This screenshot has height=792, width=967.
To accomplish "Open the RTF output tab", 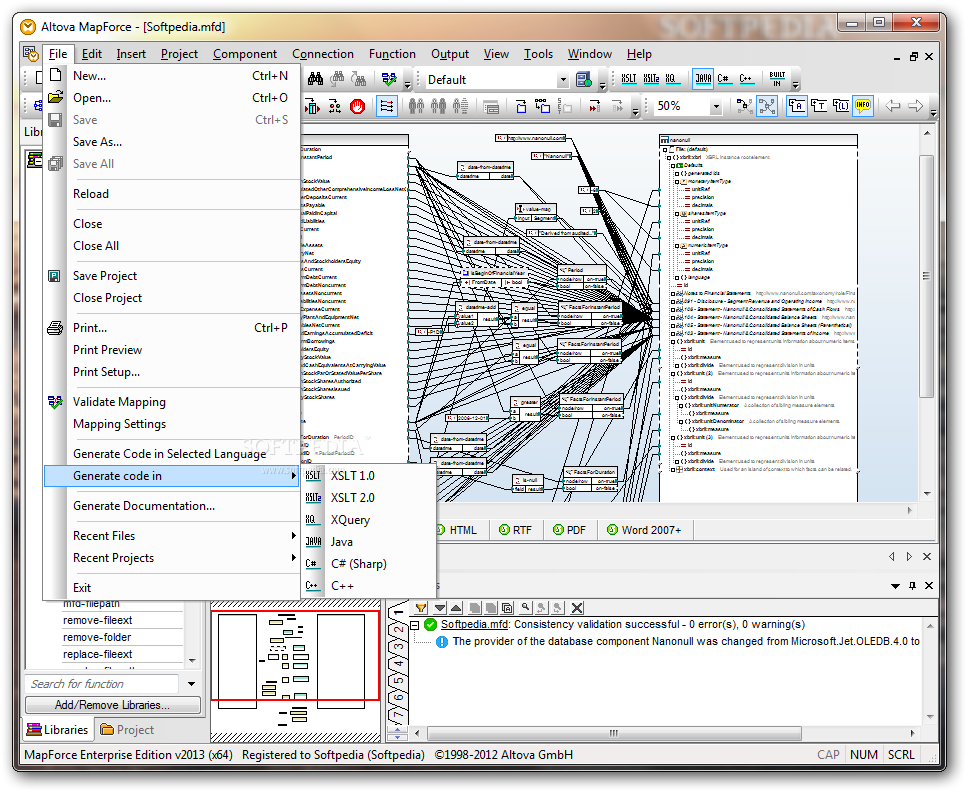I will click(x=515, y=530).
